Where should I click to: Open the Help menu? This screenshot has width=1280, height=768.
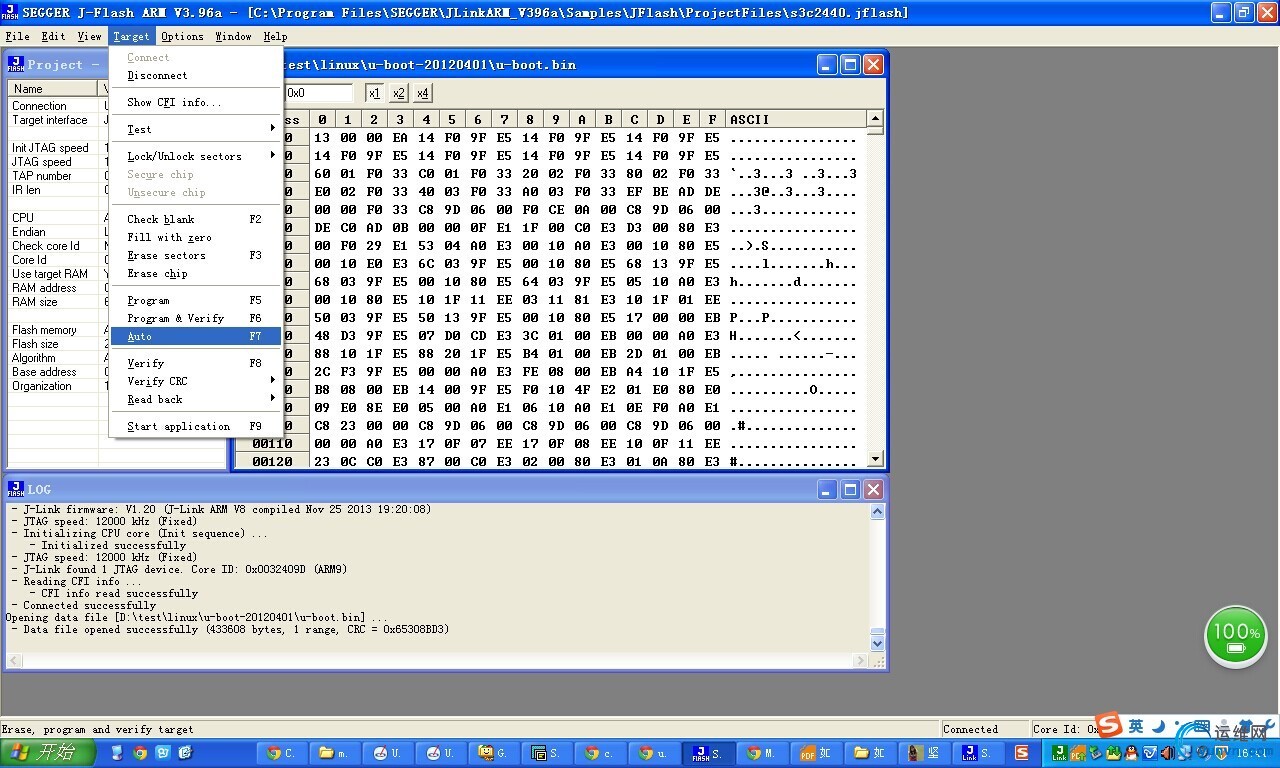click(275, 36)
